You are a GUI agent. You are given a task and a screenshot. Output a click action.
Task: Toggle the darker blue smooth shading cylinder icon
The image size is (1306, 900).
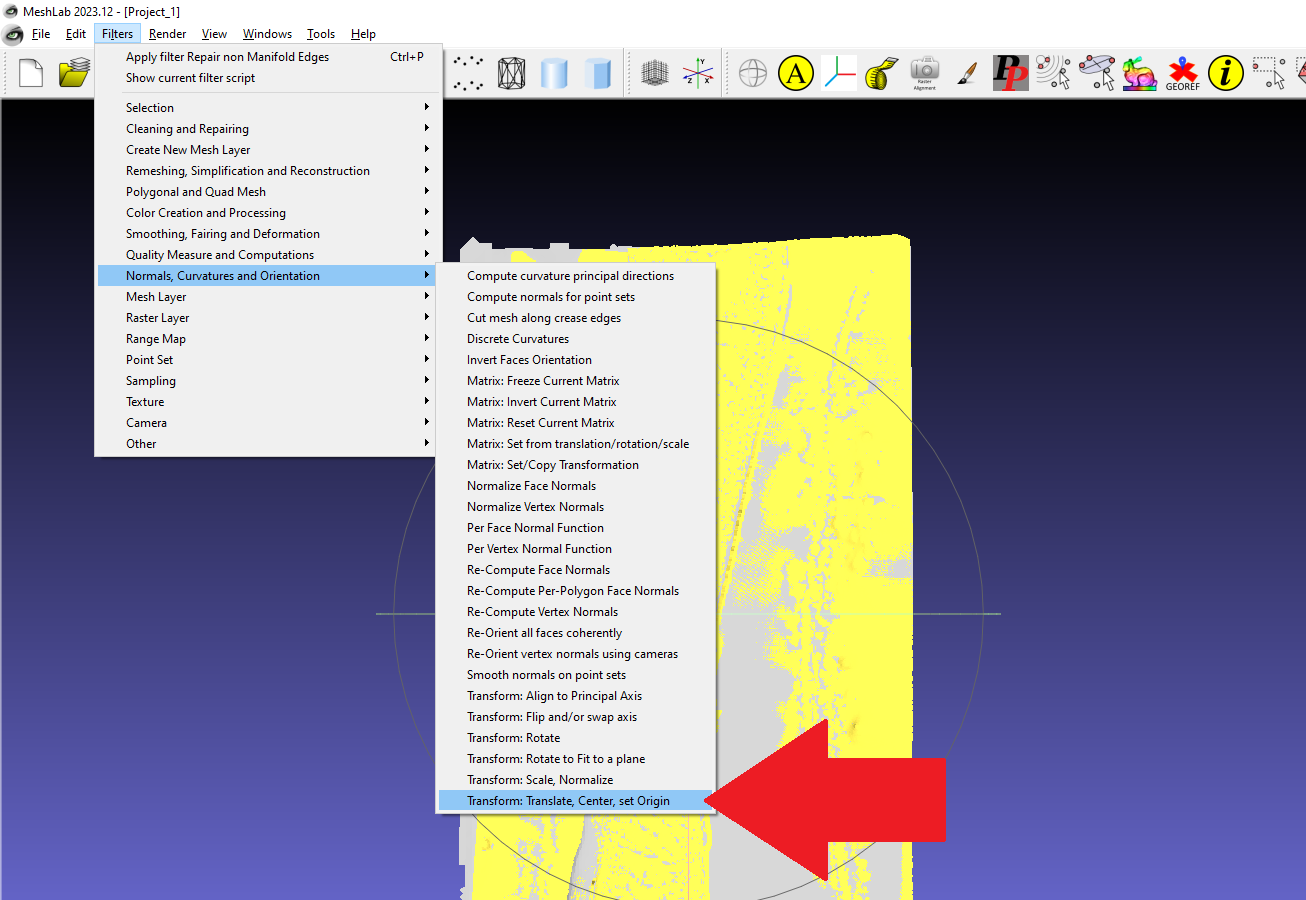pyautogui.click(x=597, y=73)
